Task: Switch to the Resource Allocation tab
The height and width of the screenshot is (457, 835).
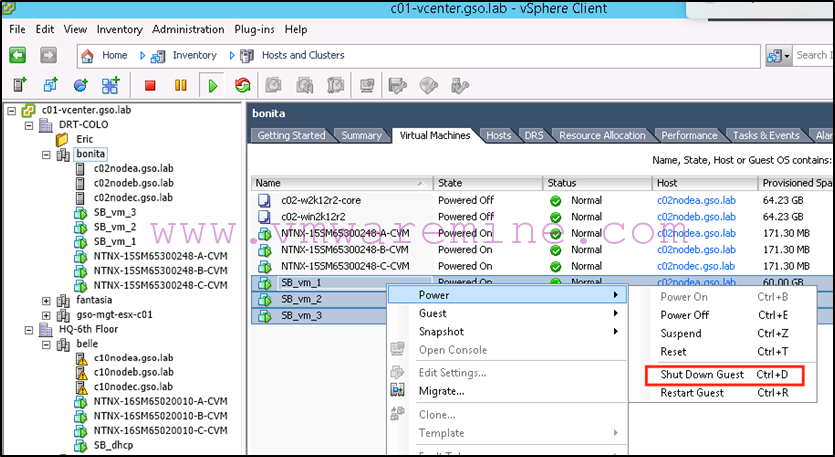Action: click(x=602, y=135)
